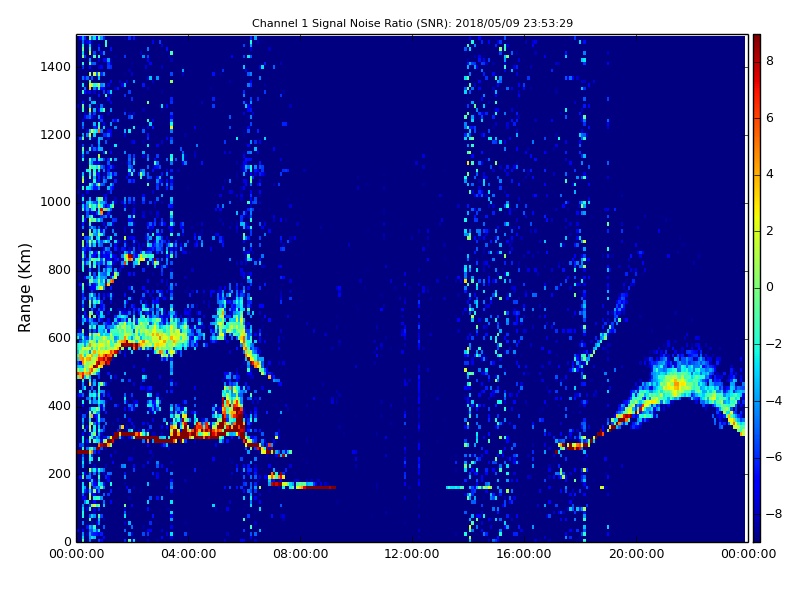
Task: Click the 1000 range tick label
Action: click(x=56, y=202)
